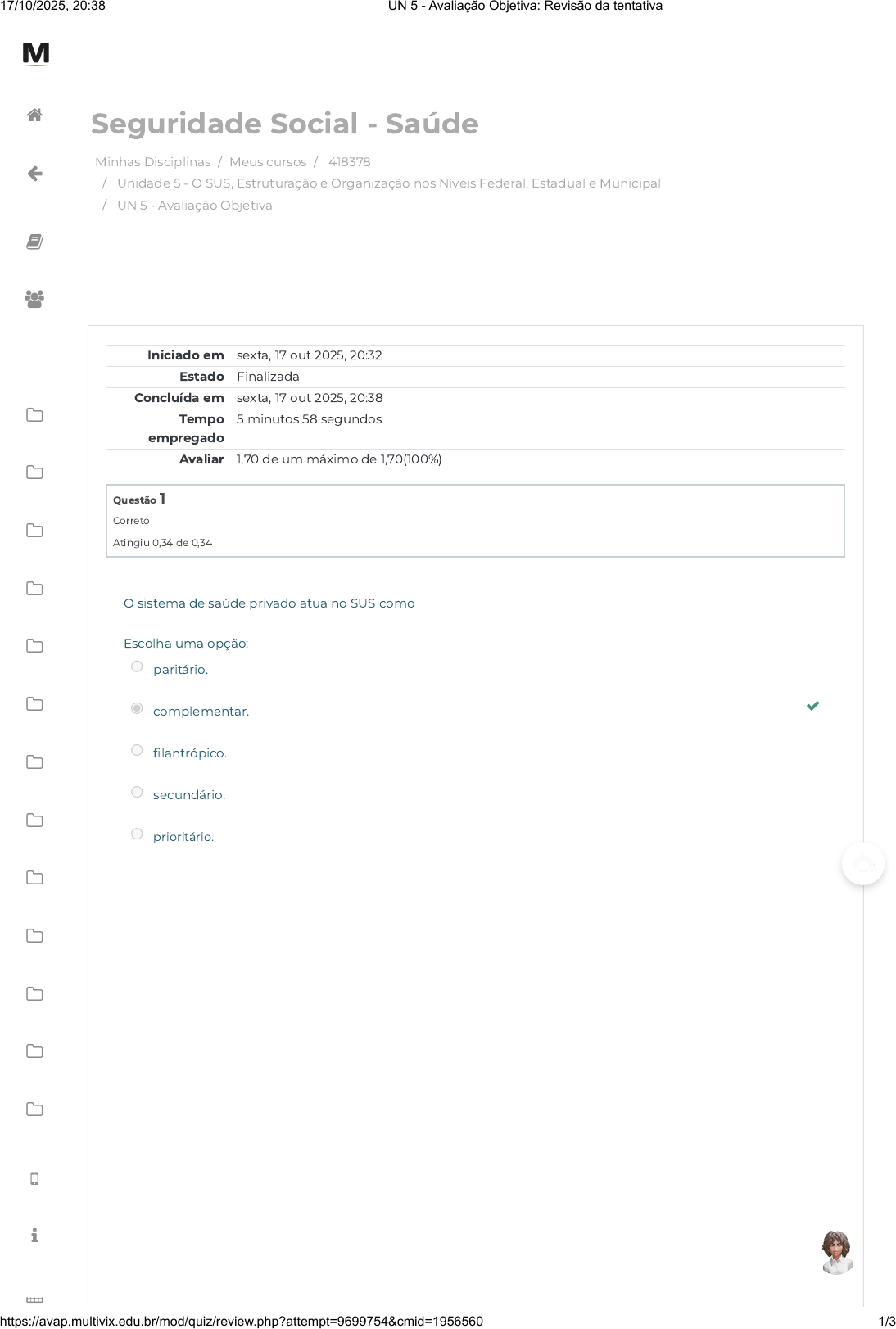Click the back arrow sidebar icon
896x1329 pixels.
pos(34,174)
